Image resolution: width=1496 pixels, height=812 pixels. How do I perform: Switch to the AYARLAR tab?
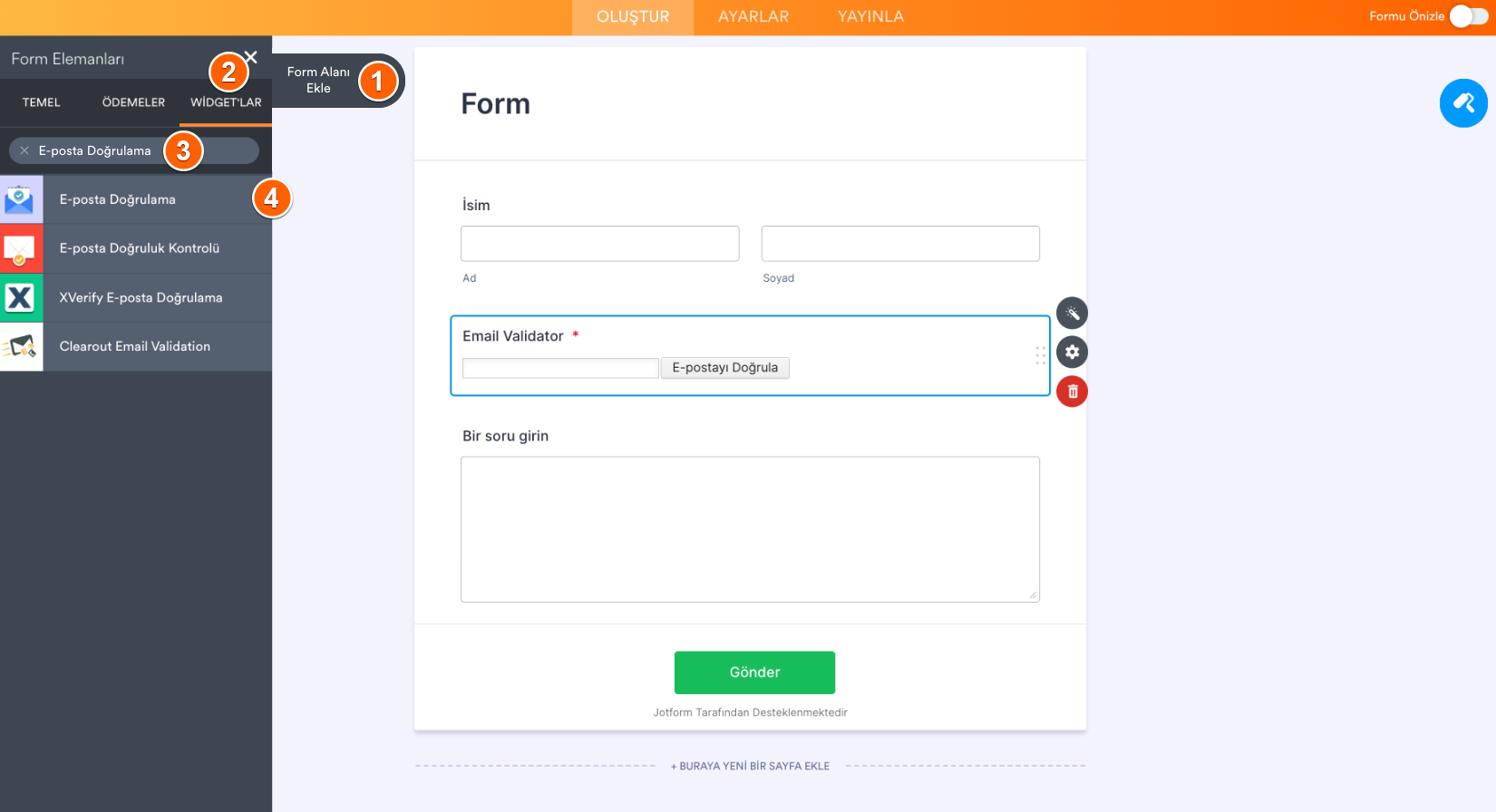(x=753, y=17)
